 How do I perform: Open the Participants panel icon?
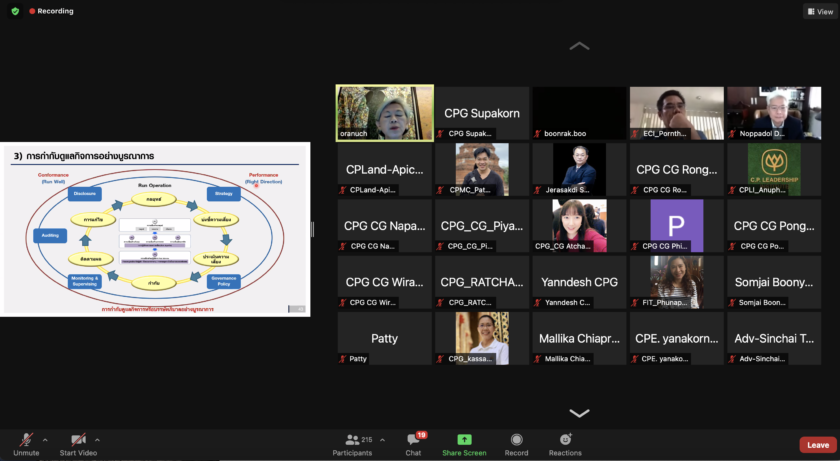[351, 440]
